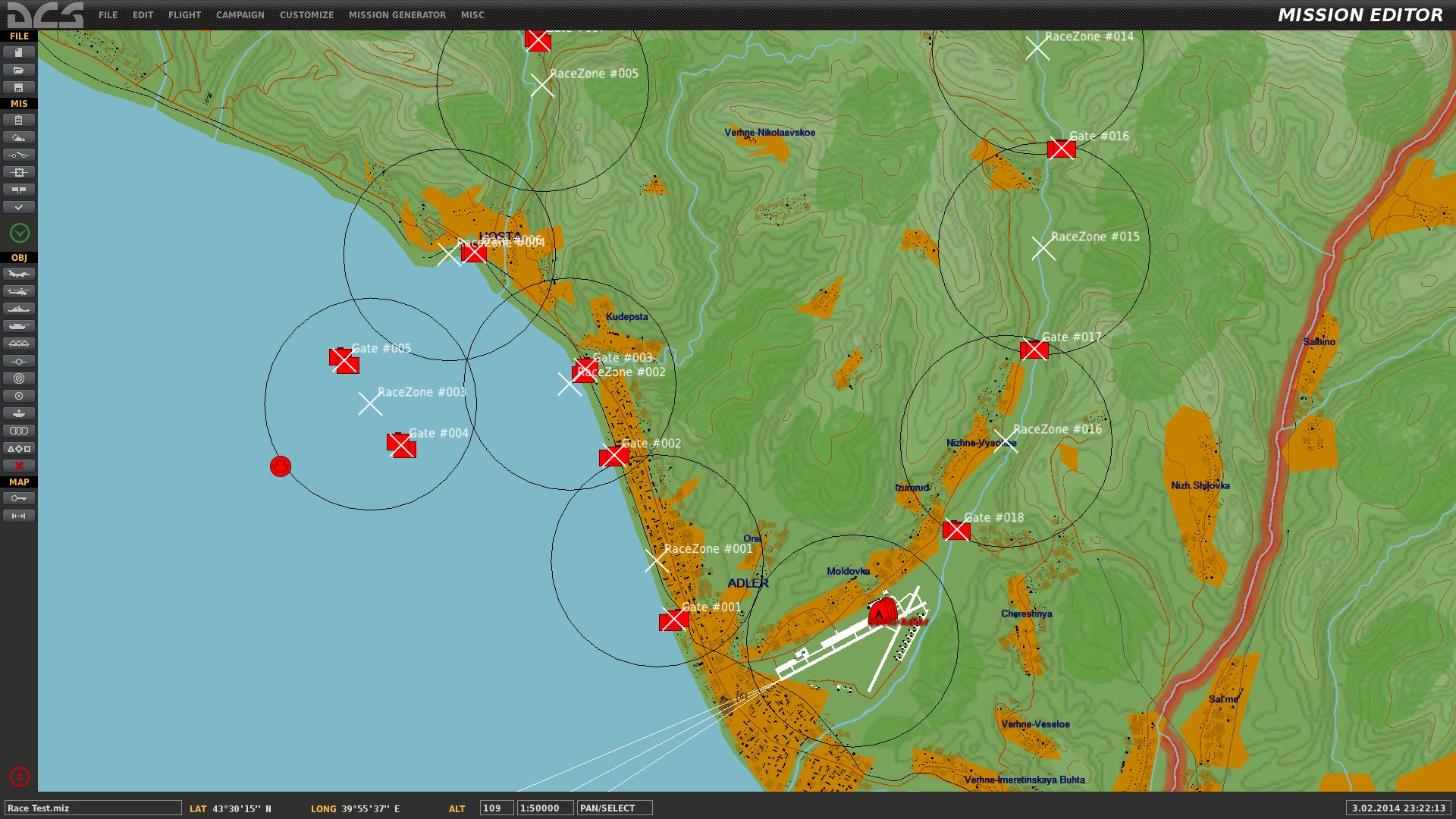Viewport: 1456px width, 819px height.
Task: Click the green circular fly mission button
Action: click(20, 233)
